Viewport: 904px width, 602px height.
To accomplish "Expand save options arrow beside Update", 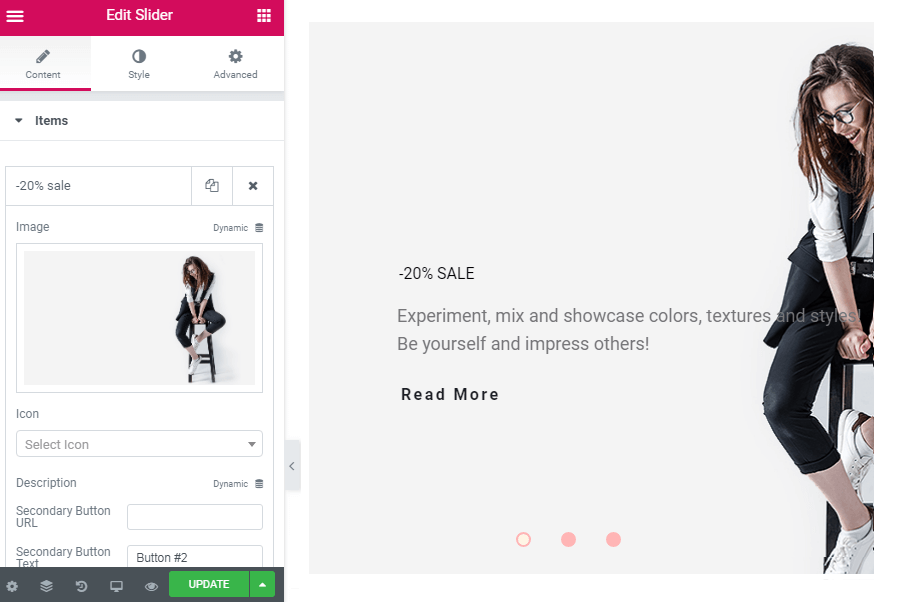I will [262, 584].
